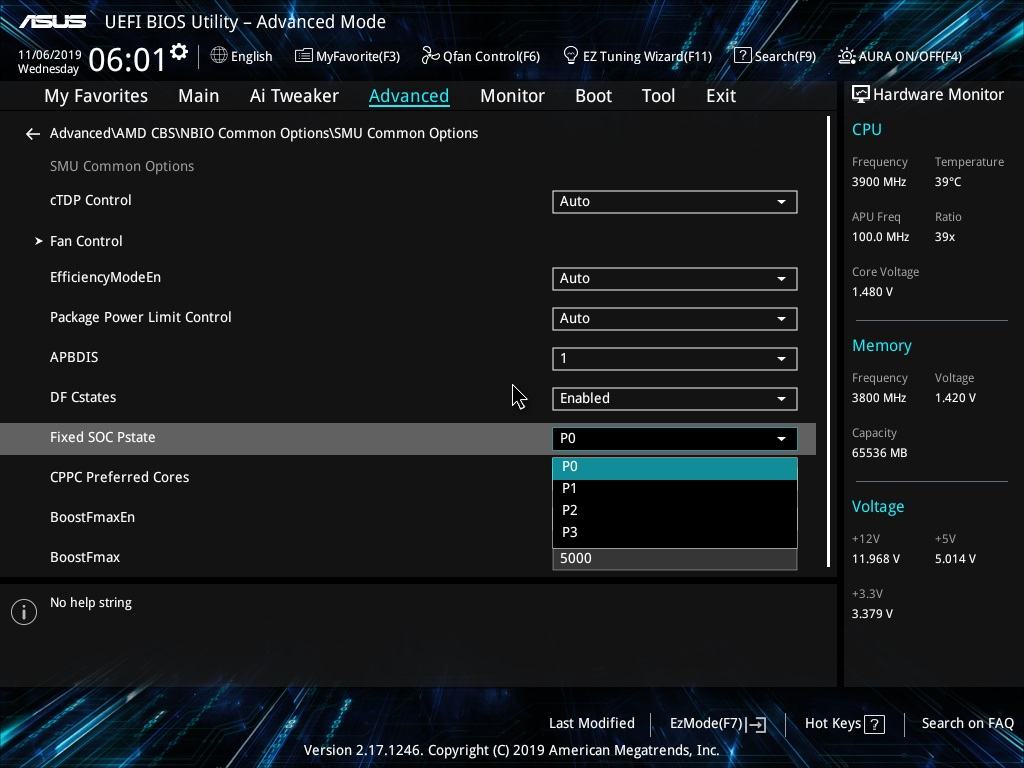The width and height of the screenshot is (1024, 768).
Task: Click the globe language icon
Action: pos(219,56)
